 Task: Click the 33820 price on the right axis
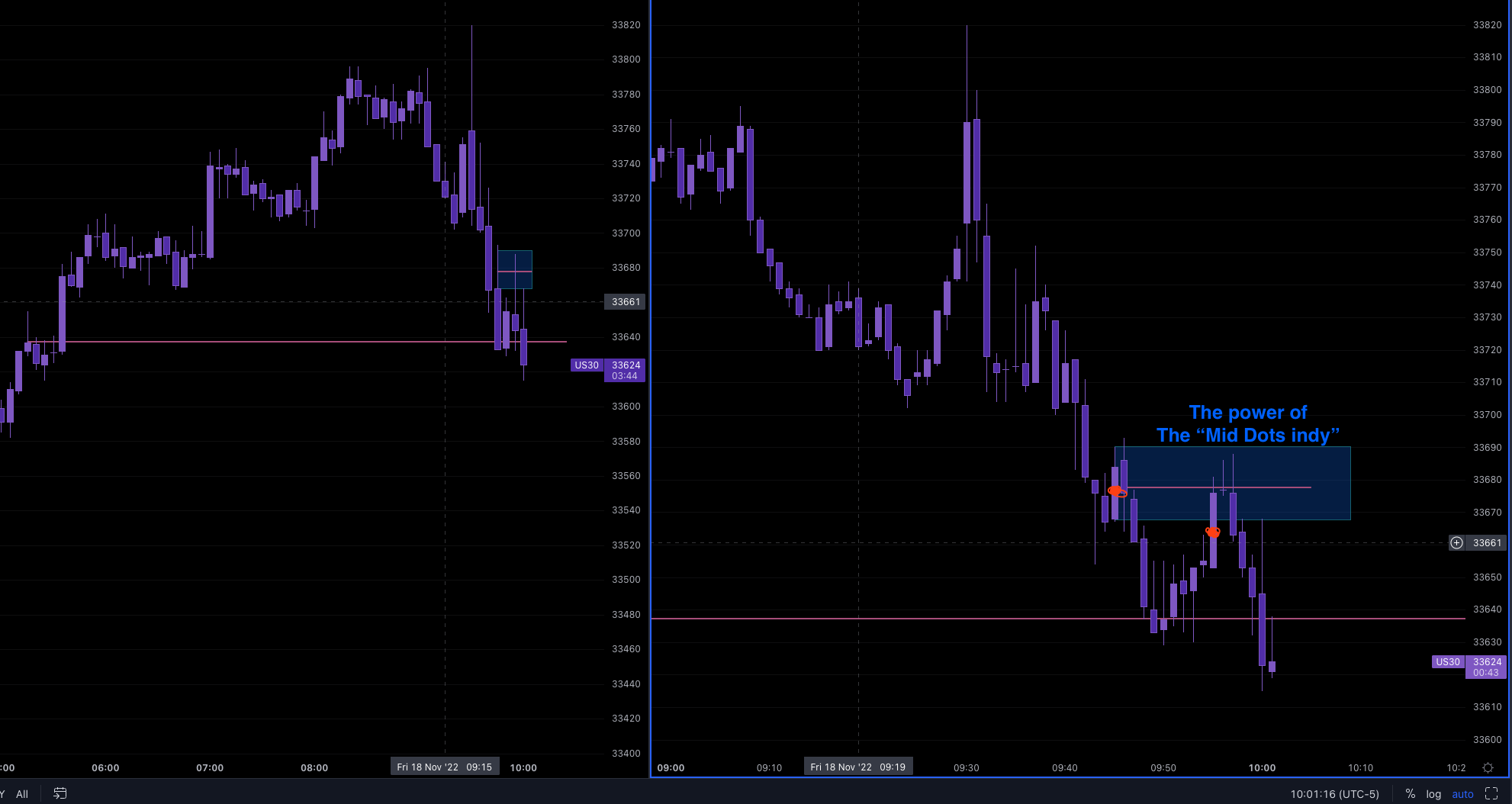[1486, 24]
